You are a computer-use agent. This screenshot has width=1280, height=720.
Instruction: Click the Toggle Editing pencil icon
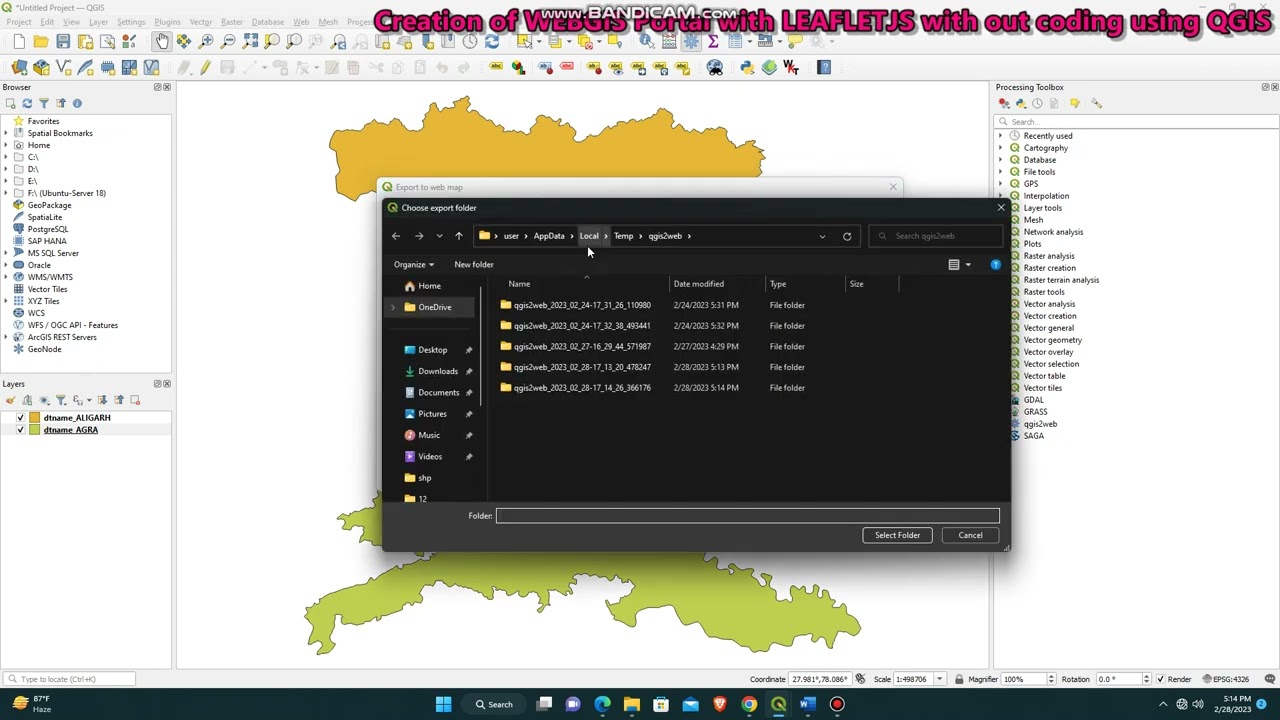point(205,67)
